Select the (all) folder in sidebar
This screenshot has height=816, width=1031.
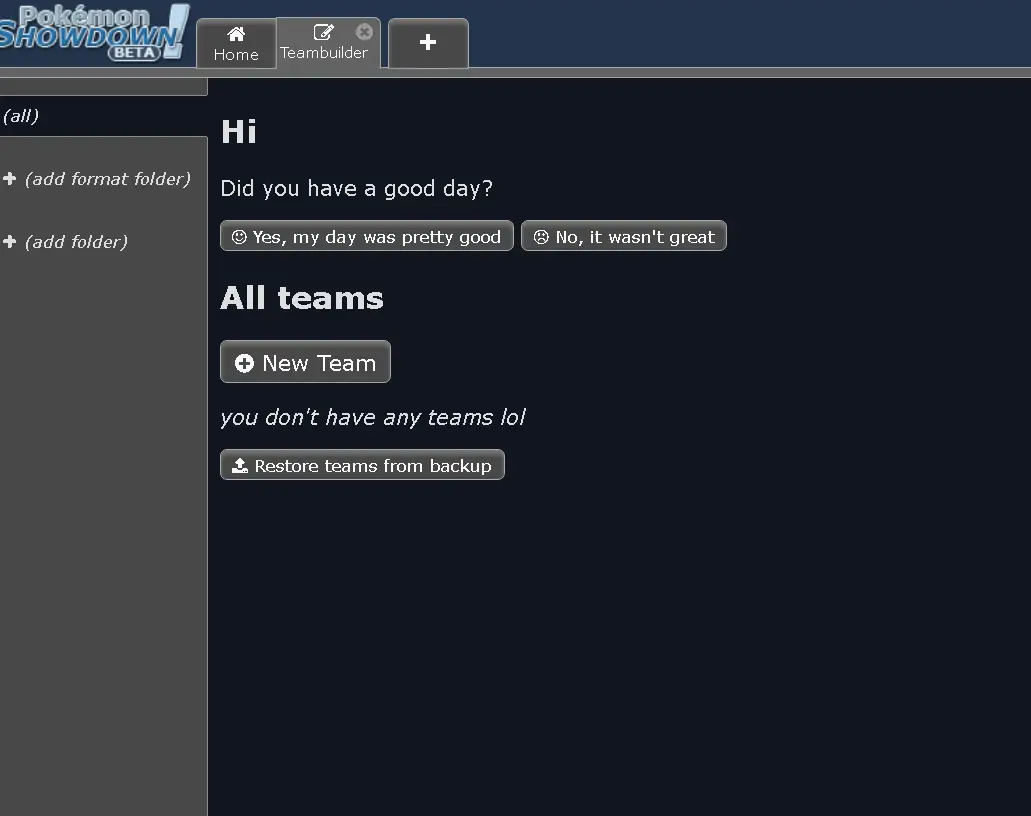tap(21, 116)
